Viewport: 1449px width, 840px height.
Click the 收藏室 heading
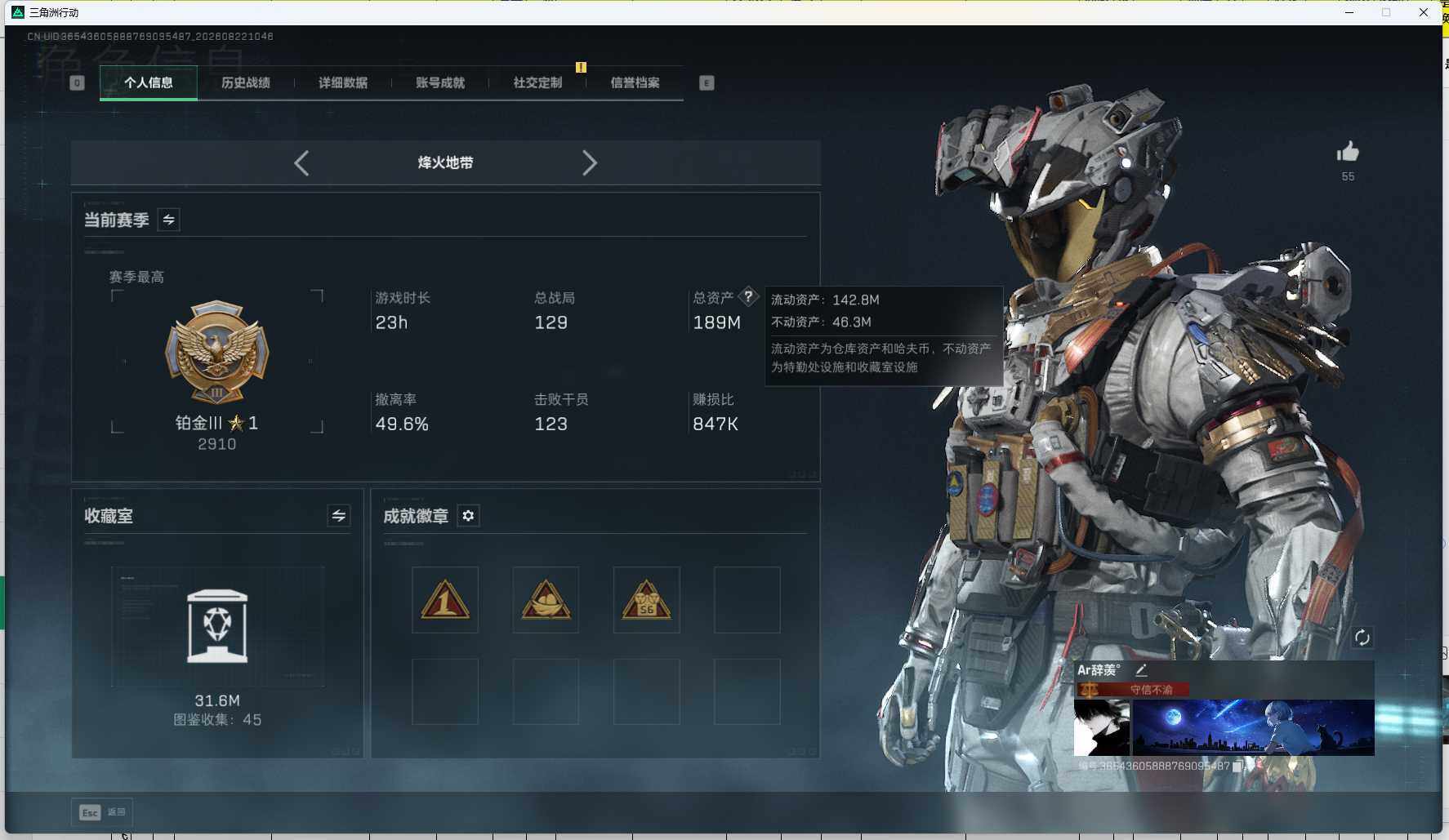(x=109, y=516)
